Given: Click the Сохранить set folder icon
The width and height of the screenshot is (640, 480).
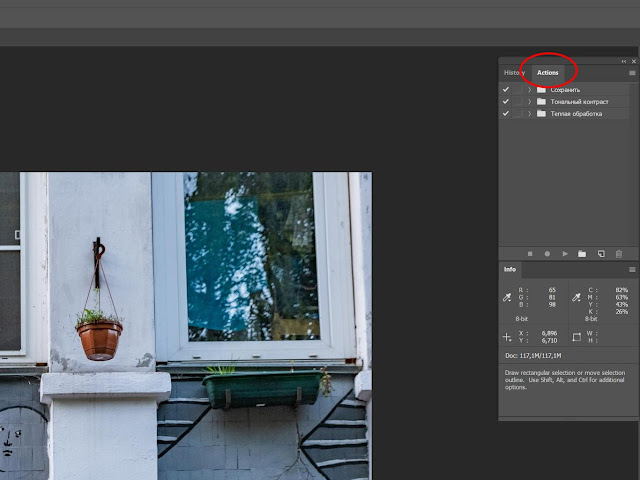Looking at the screenshot, I should pyautogui.click(x=541, y=89).
